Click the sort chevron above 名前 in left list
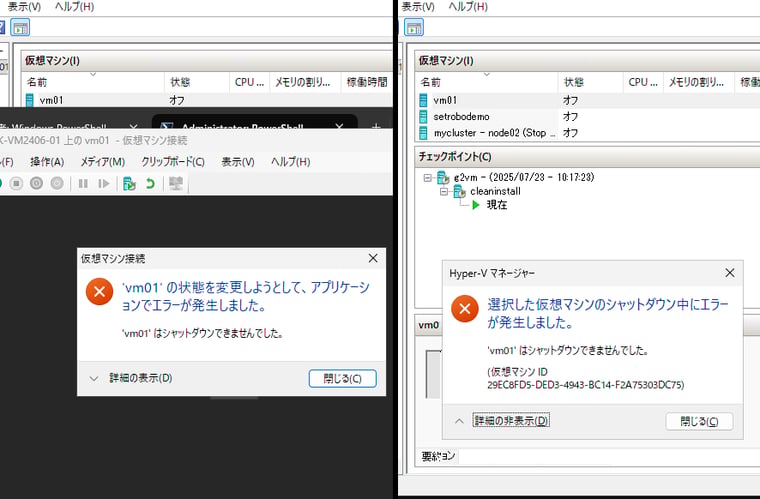Image resolution: width=760 pixels, height=499 pixels. pyautogui.click(x=93, y=75)
